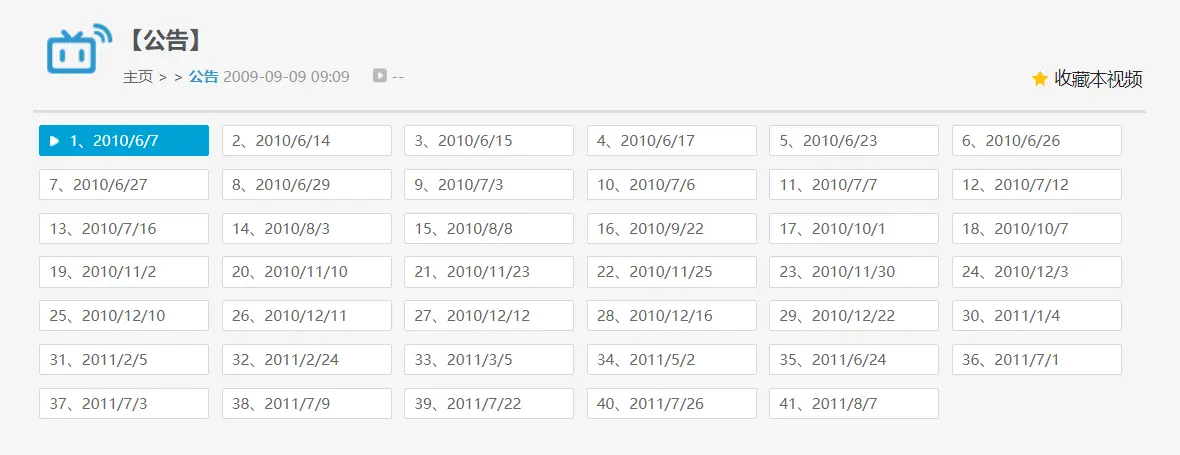Open the 主页 breadcrumb link

click(x=138, y=76)
